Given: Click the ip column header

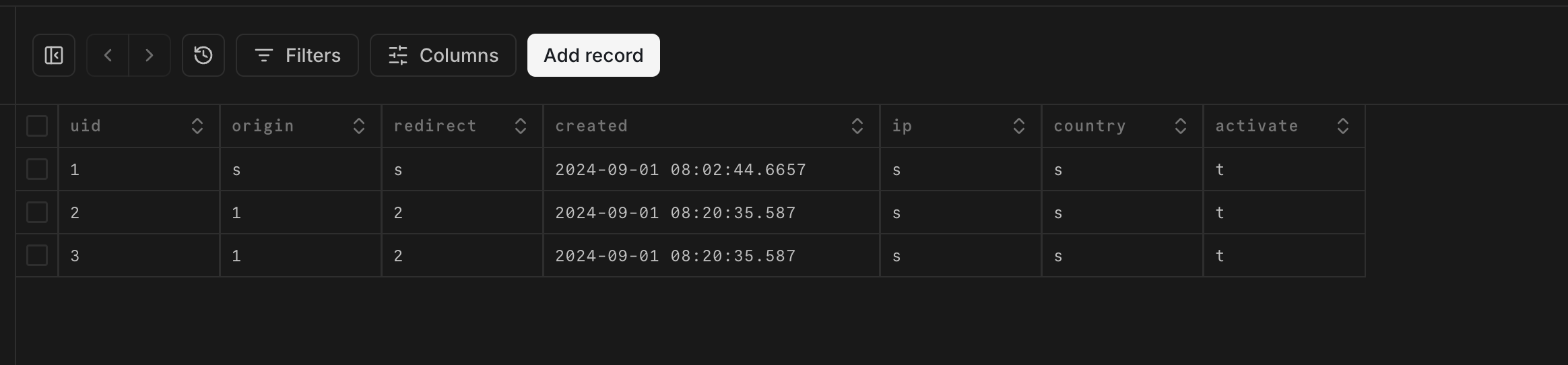Looking at the screenshot, I should coord(903,126).
